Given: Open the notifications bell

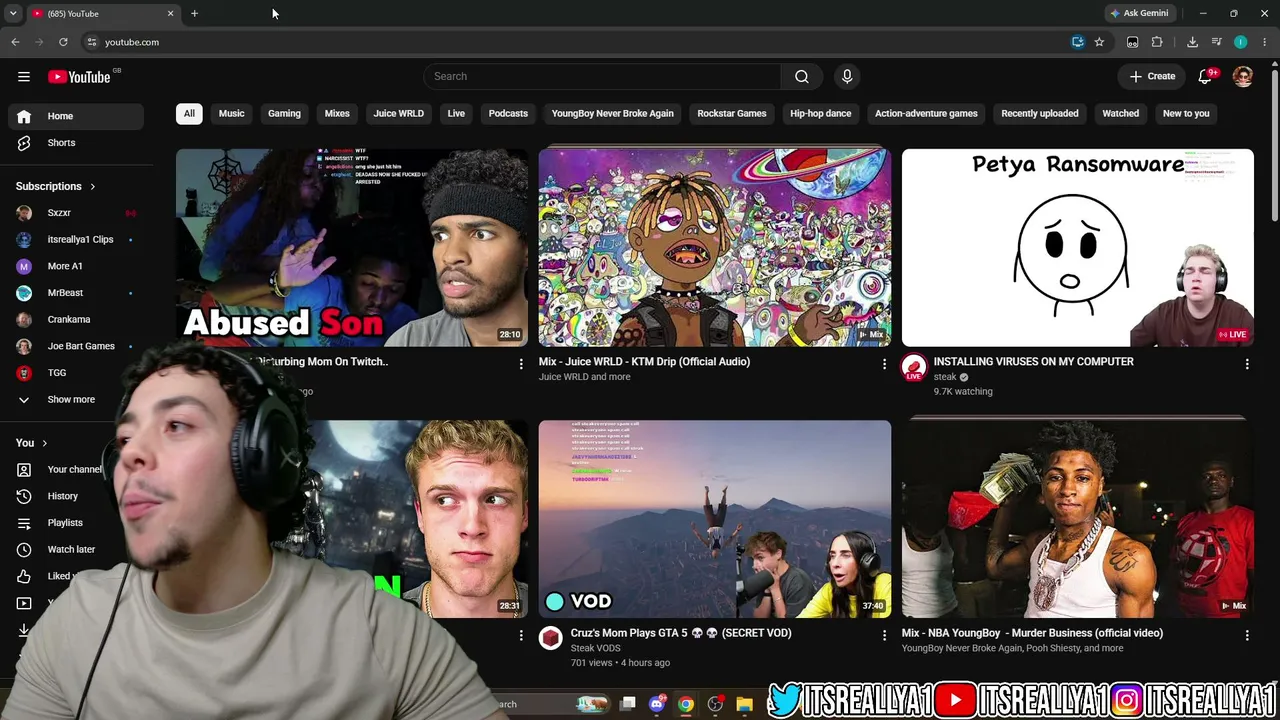Looking at the screenshot, I should (1206, 76).
